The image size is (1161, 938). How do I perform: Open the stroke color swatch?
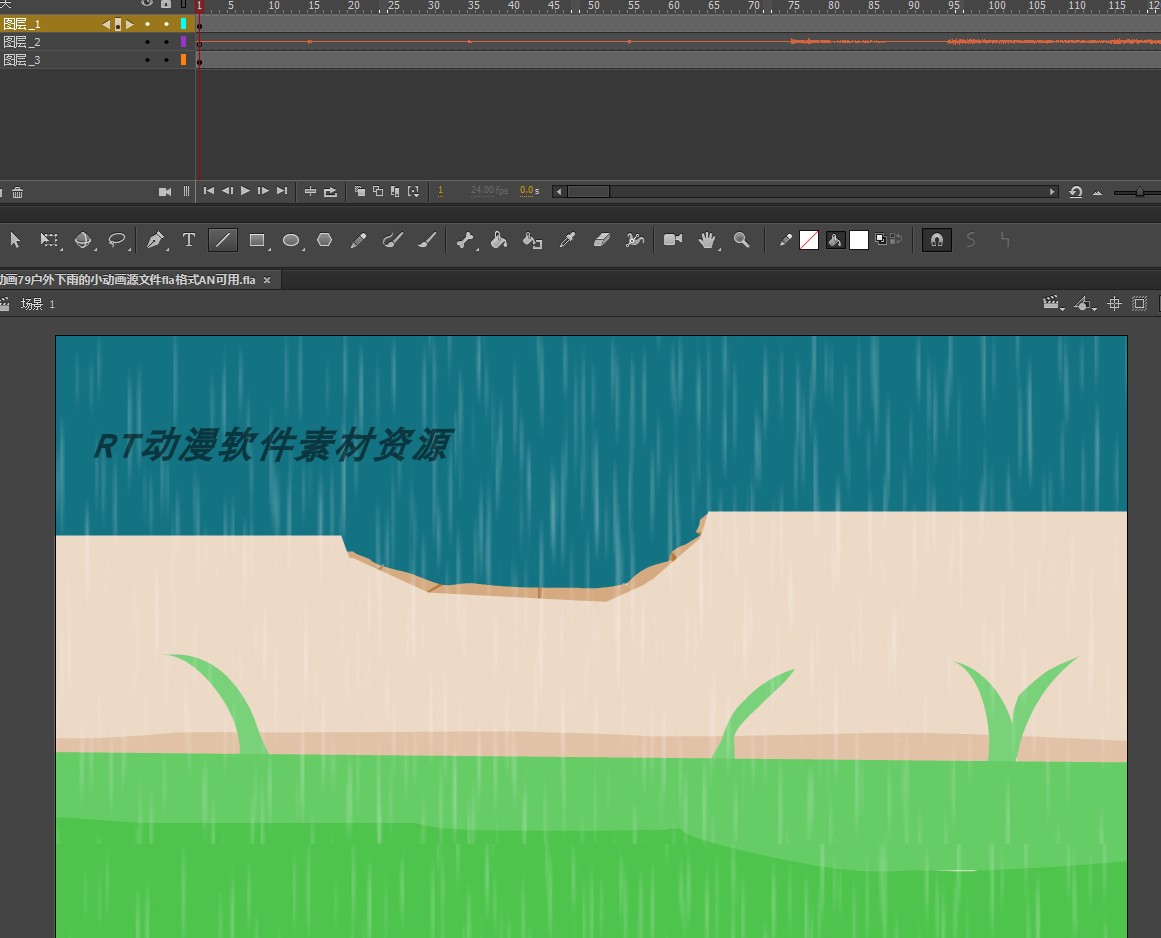click(809, 240)
